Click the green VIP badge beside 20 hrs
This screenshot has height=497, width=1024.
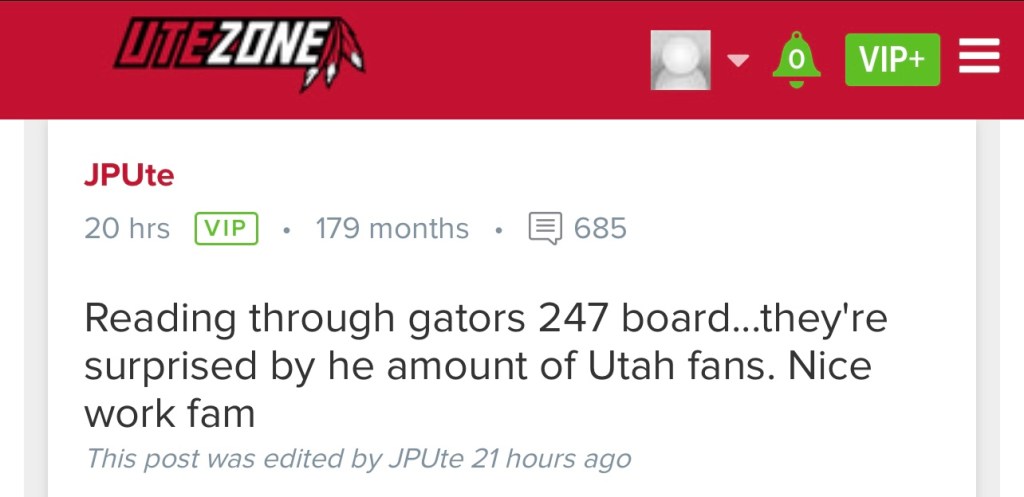[x=226, y=228]
